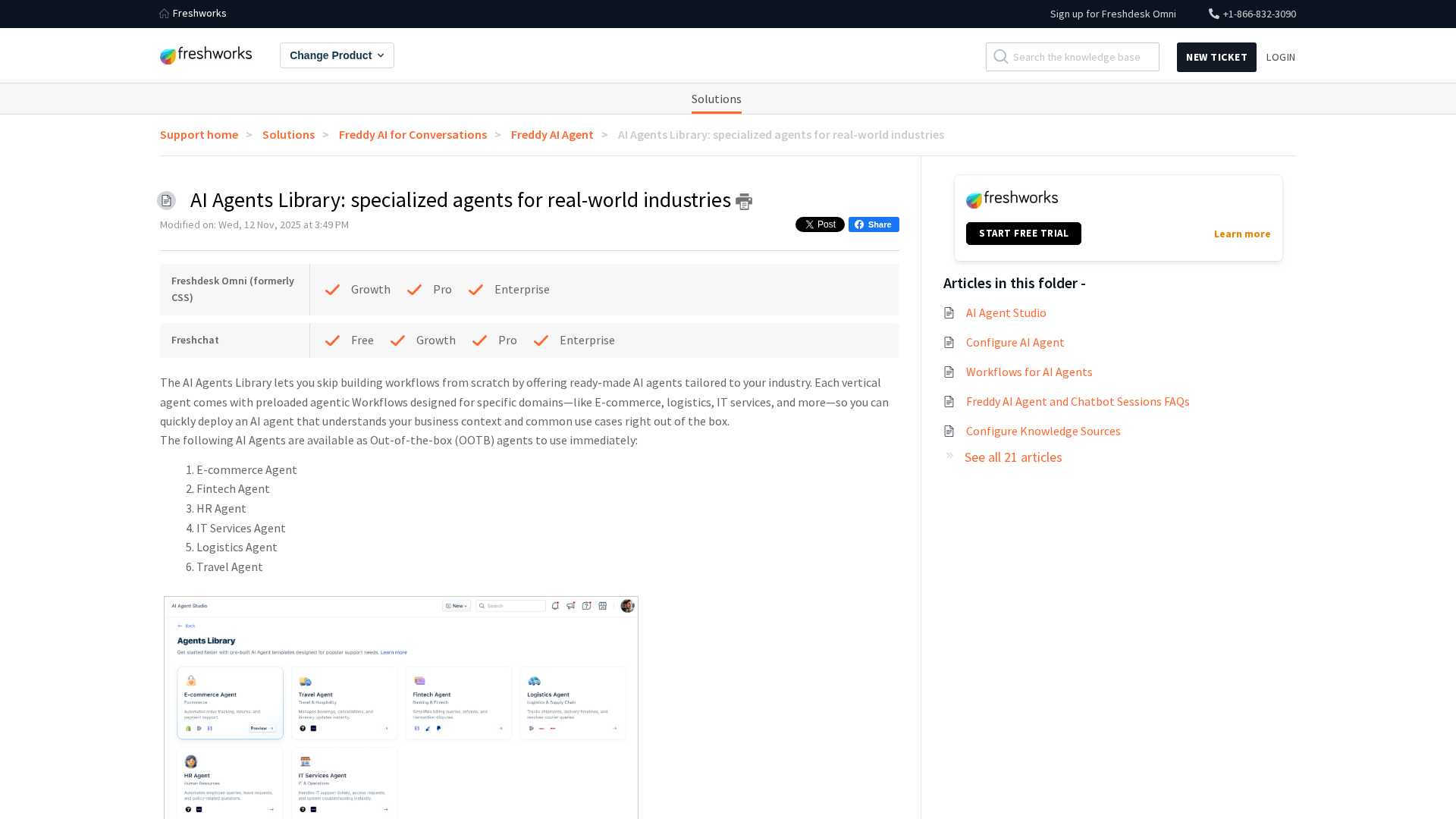Focus the knowledge base search field
The height and width of the screenshot is (819, 1456).
pos(1081,57)
